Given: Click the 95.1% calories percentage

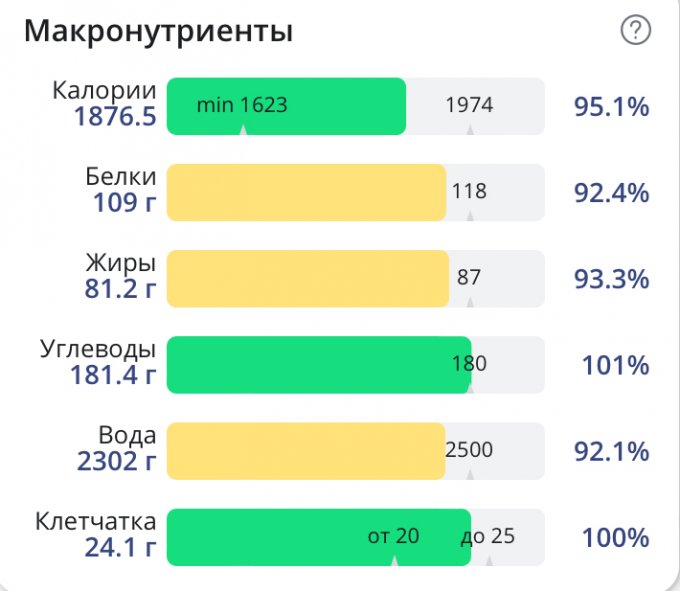Looking at the screenshot, I should pyautogui.click(x=611, y=107).
